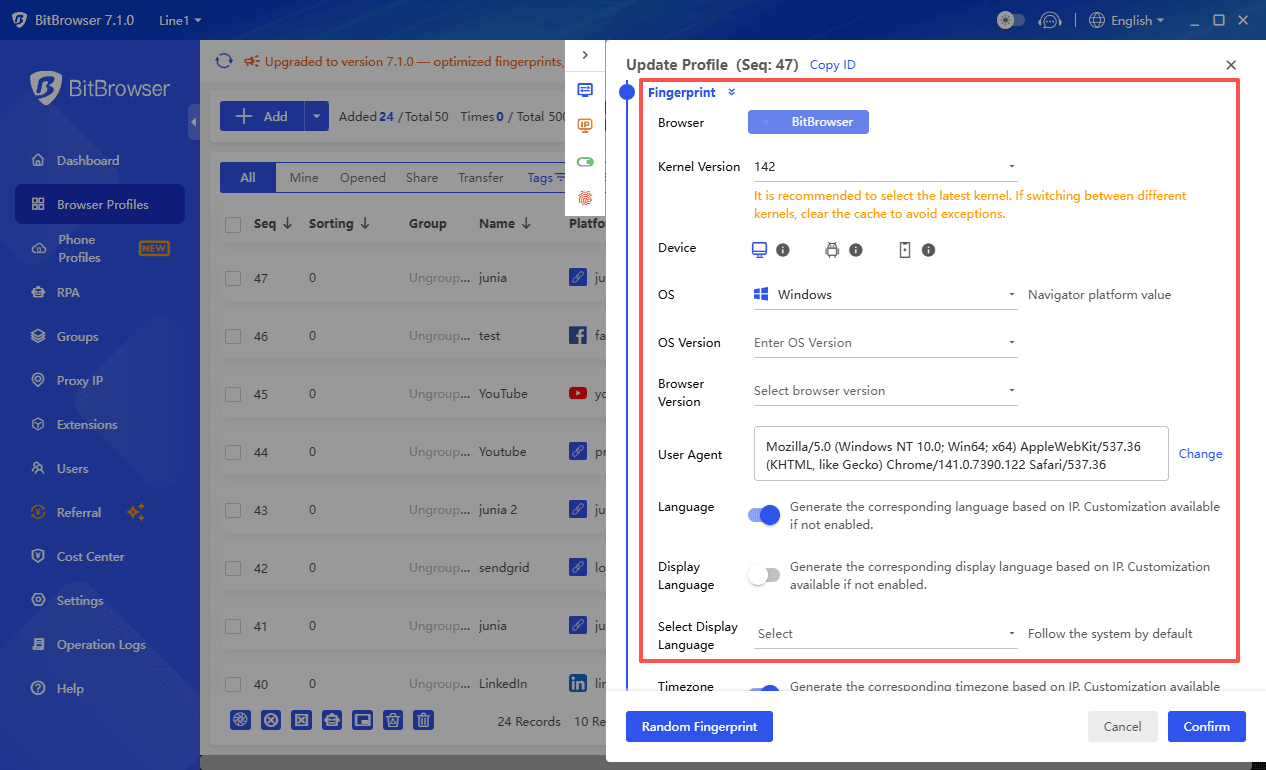The height and width of the screenshot is (770, 1266).
Task: Click the Copy ID link
Action: [832, 65]
